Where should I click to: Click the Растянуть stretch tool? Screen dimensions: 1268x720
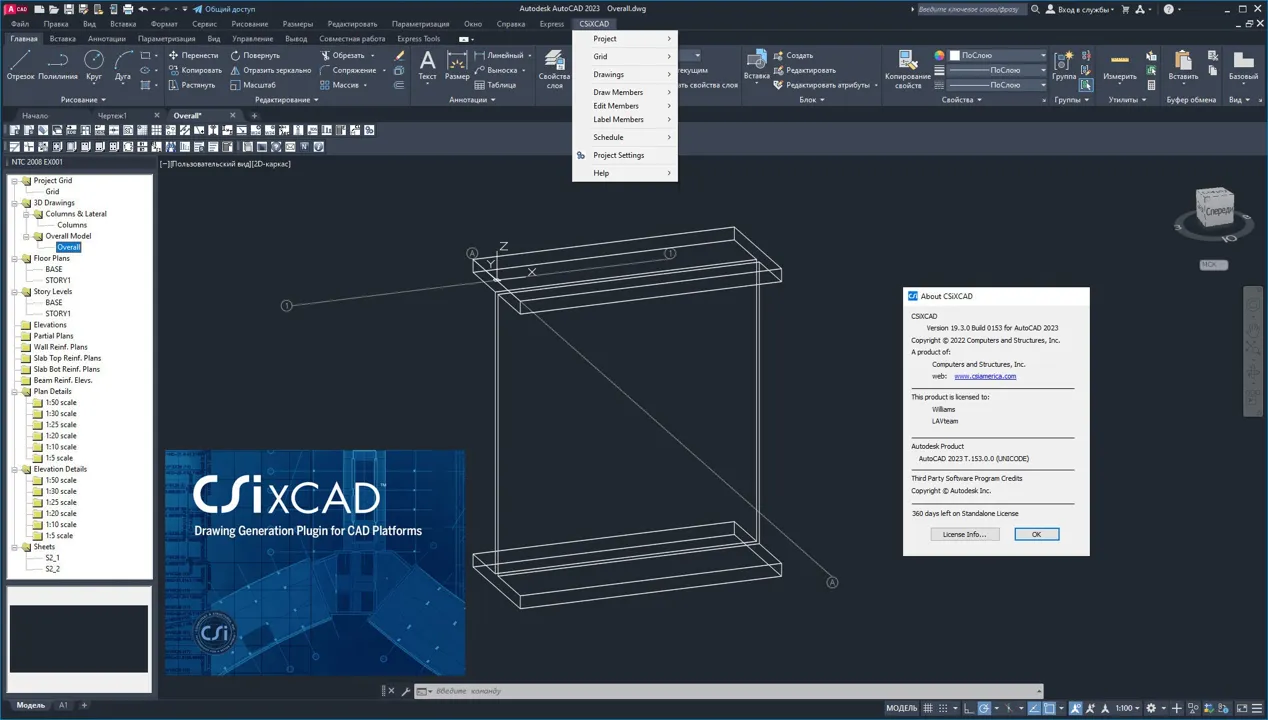(192, 85)
